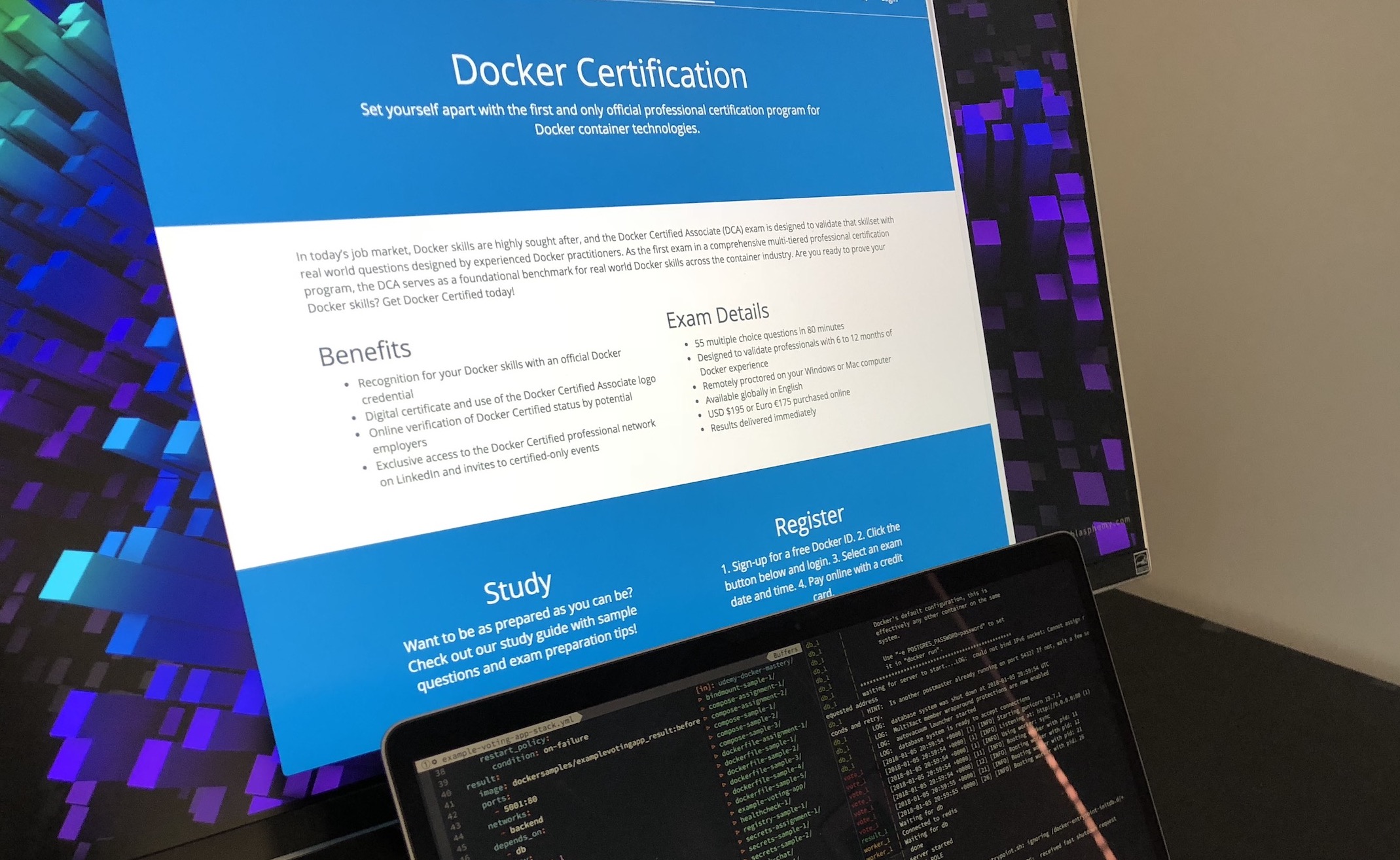This screenshot has height=860, width=1400.
Task: Click the 'Digital certificate and use of' bullet
Action: (510, 399)
